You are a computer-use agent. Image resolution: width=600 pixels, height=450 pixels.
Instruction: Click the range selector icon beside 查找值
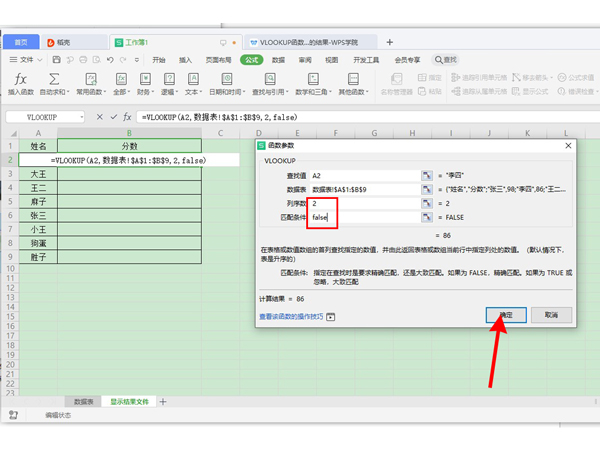[x=426, y=174]
